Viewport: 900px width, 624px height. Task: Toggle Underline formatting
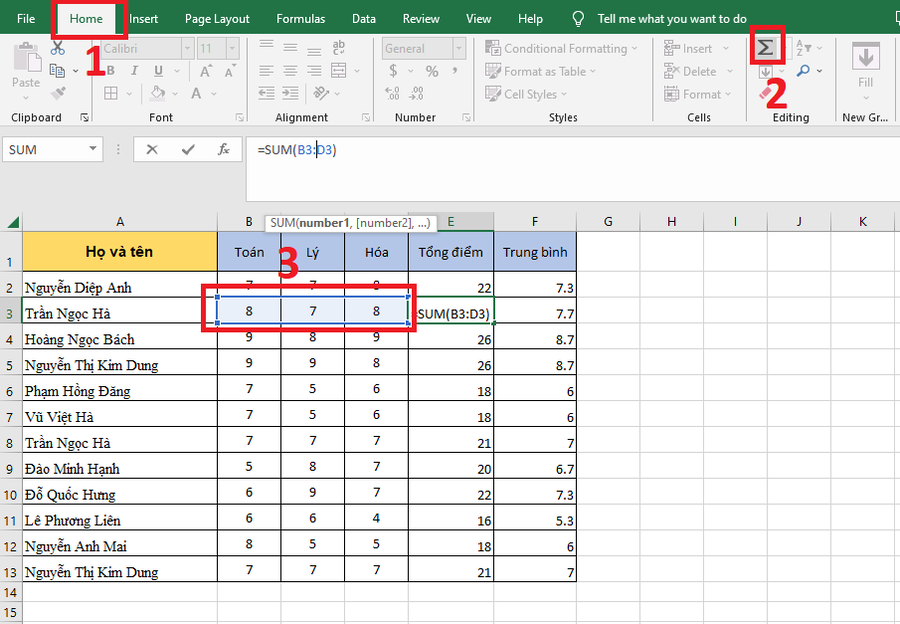pyautogui.click(x=158, y=71)
